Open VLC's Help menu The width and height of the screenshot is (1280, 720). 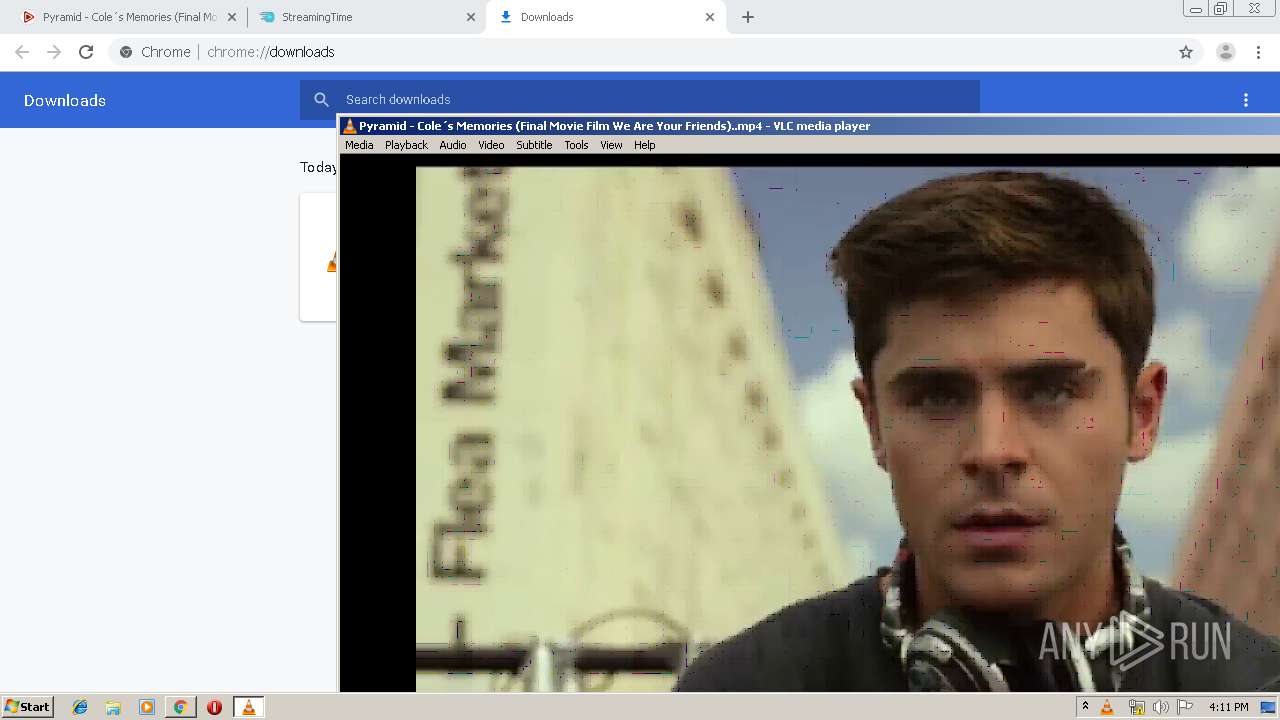click(x=645, y=145)
